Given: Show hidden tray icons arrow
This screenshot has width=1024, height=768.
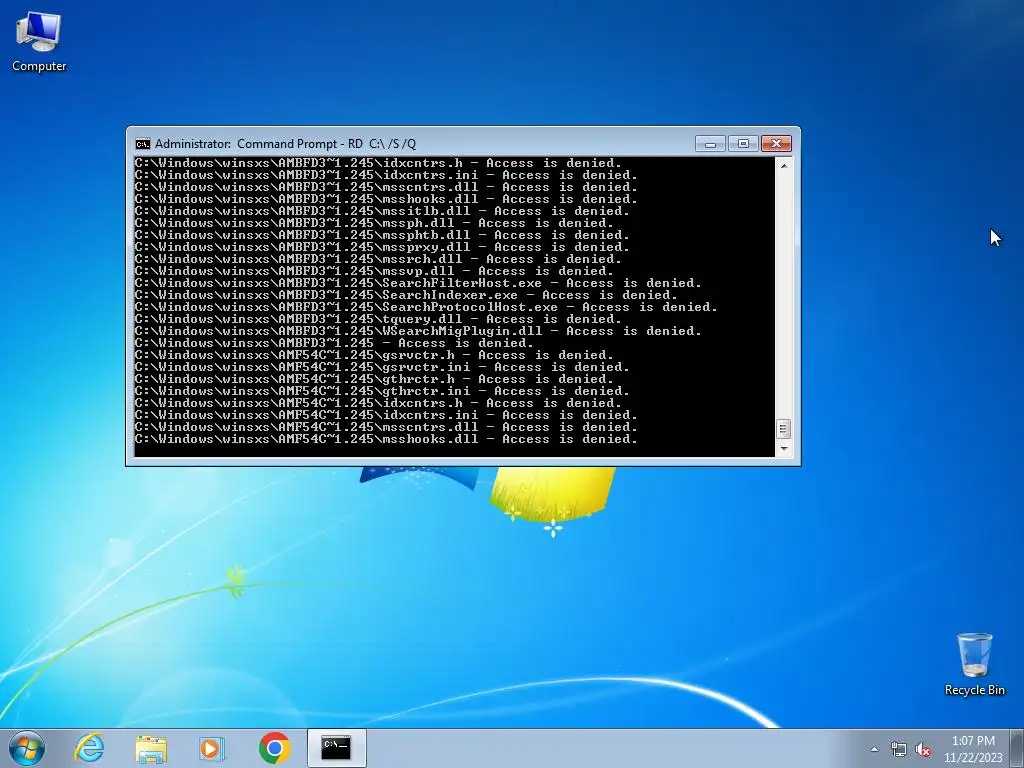Looking at the screenshot, I should 874,749.
